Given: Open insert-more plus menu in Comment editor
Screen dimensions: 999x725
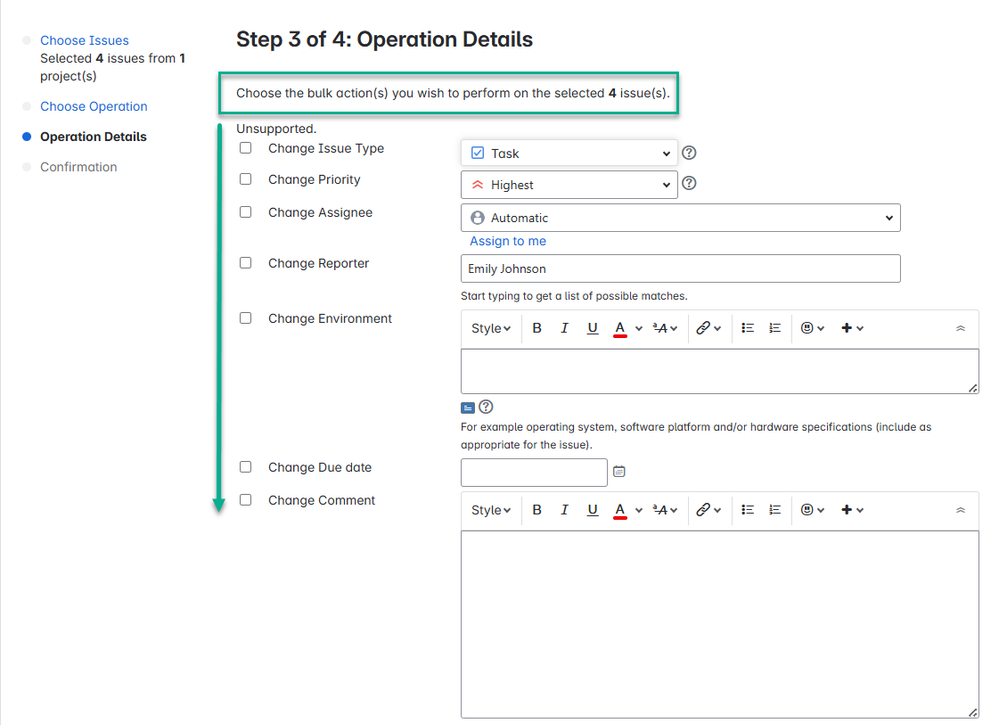Looking at the screenshot, I should 852,510.
